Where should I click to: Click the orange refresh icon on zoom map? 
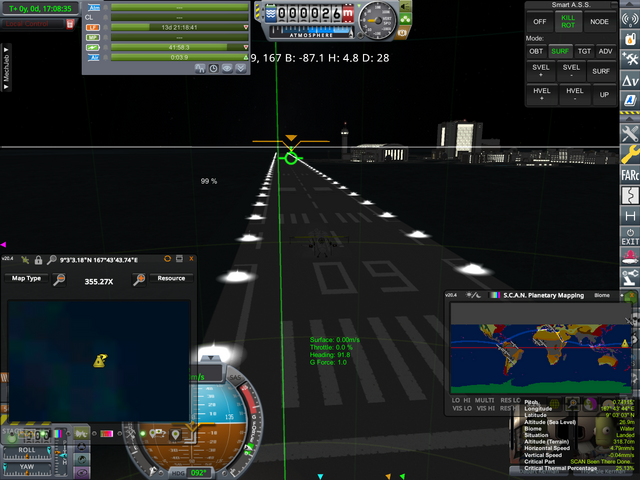(x=167, y=259)
